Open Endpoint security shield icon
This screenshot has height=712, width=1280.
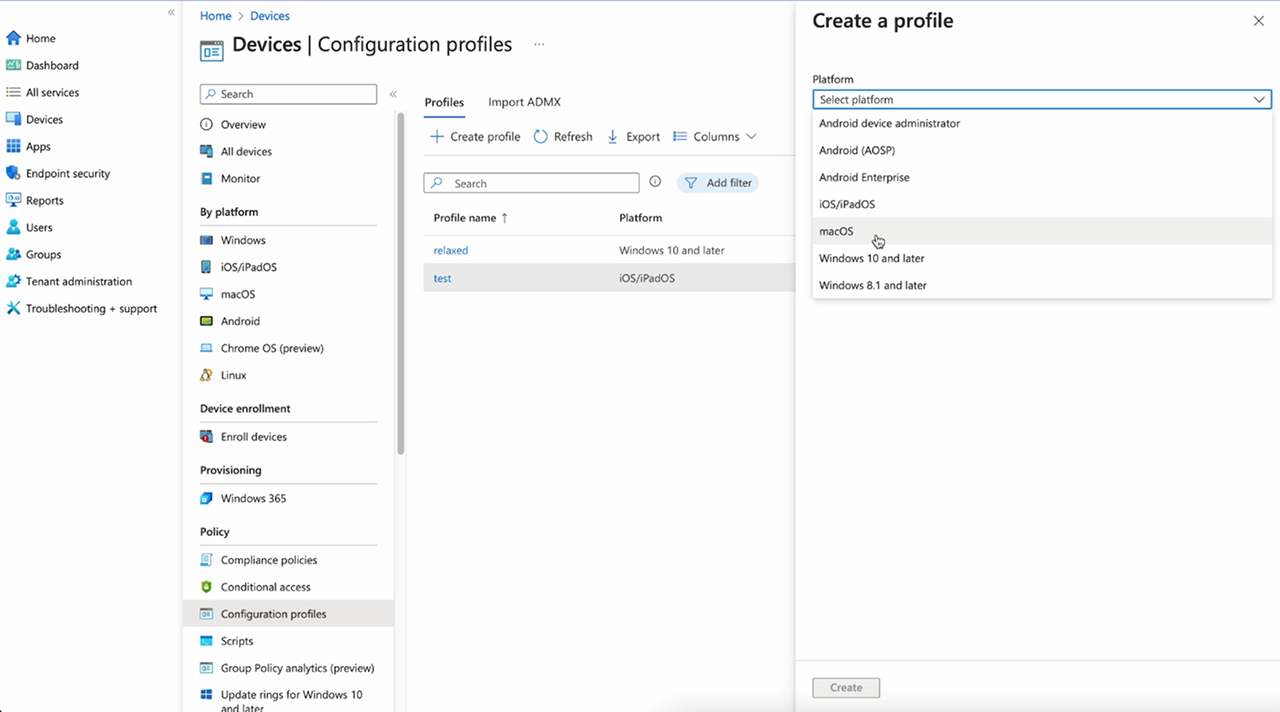(x=13, y=173)
